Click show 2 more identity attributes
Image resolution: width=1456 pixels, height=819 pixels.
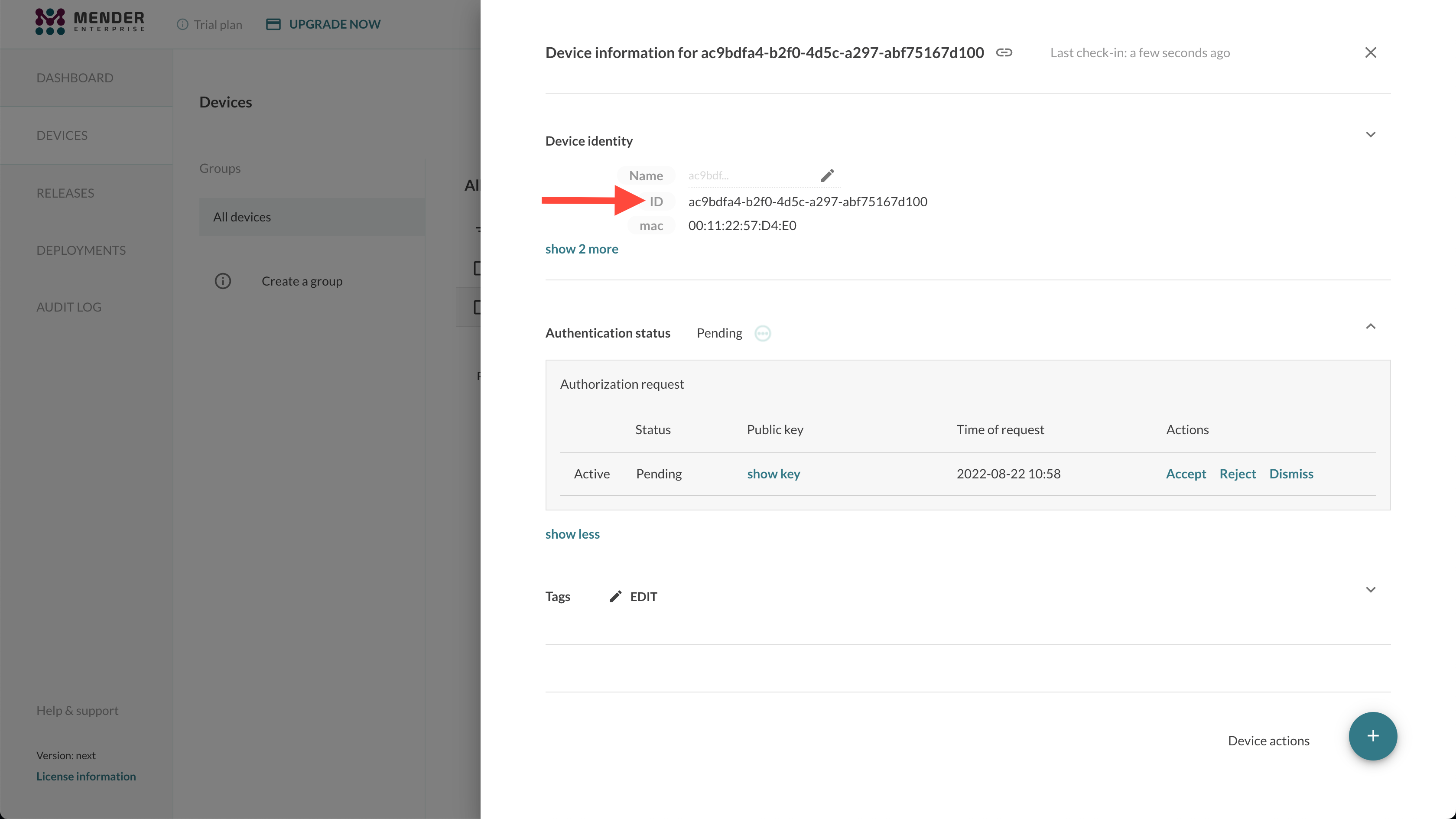(x=581, y=249)
